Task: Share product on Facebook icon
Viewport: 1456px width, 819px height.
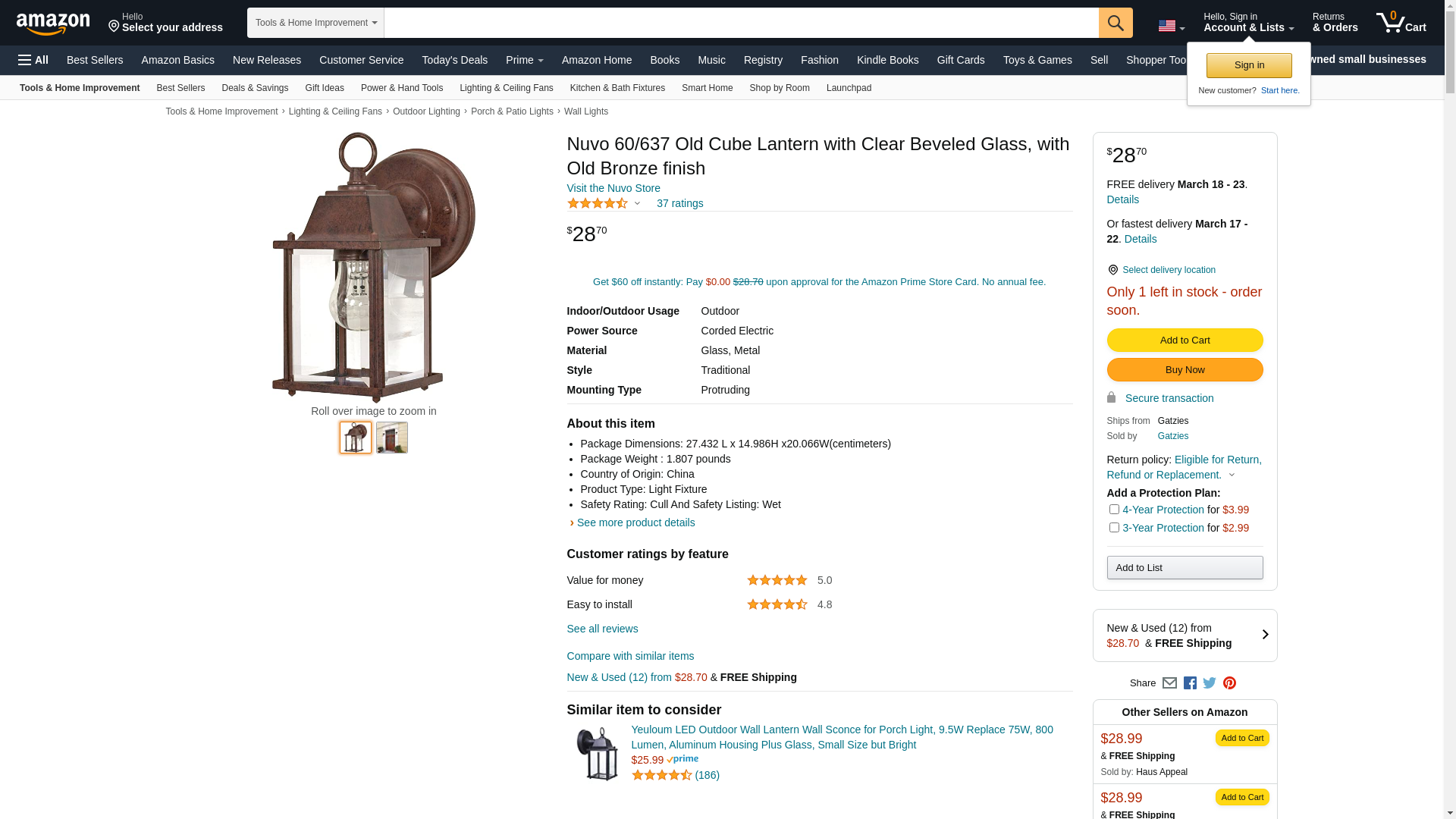Action: 1190,683
